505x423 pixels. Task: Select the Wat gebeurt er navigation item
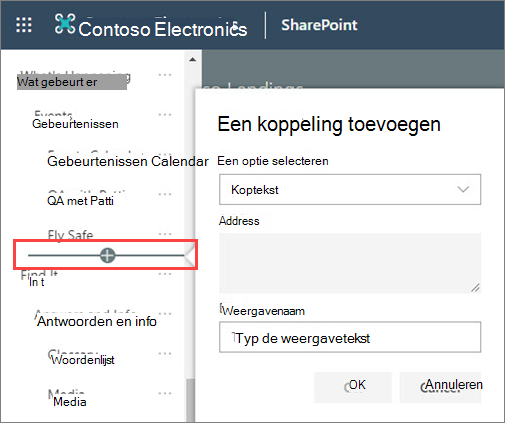pos(72,82)
